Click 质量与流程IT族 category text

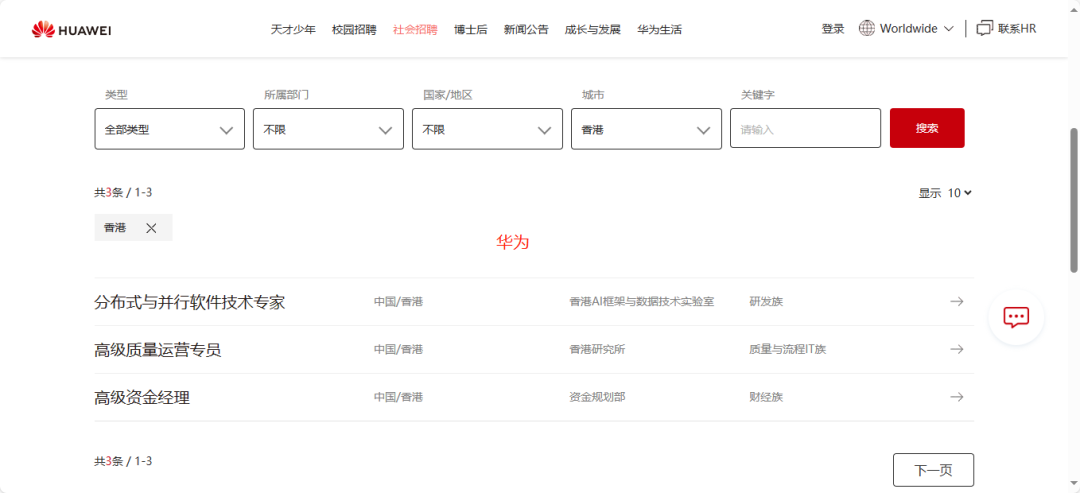[787, 350]
